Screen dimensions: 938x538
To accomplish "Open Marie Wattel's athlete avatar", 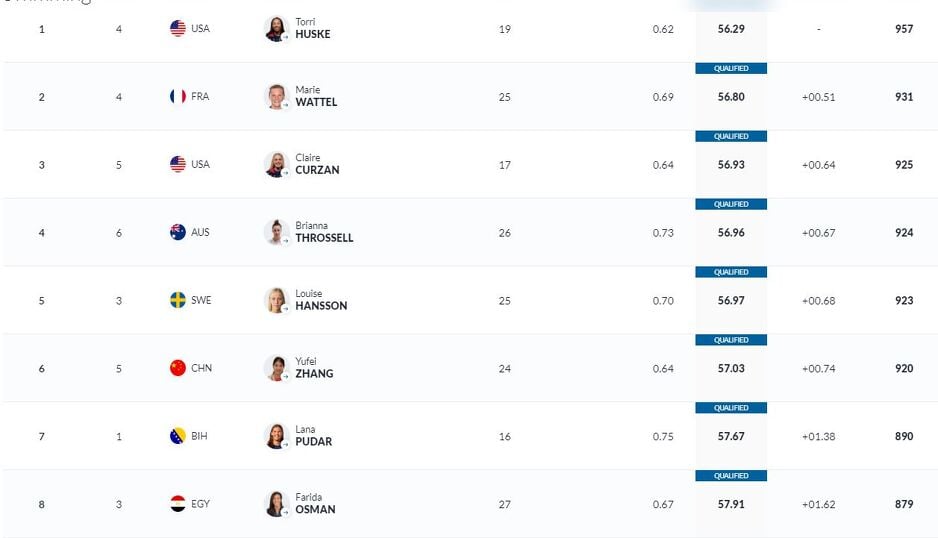I will point(276,97).
